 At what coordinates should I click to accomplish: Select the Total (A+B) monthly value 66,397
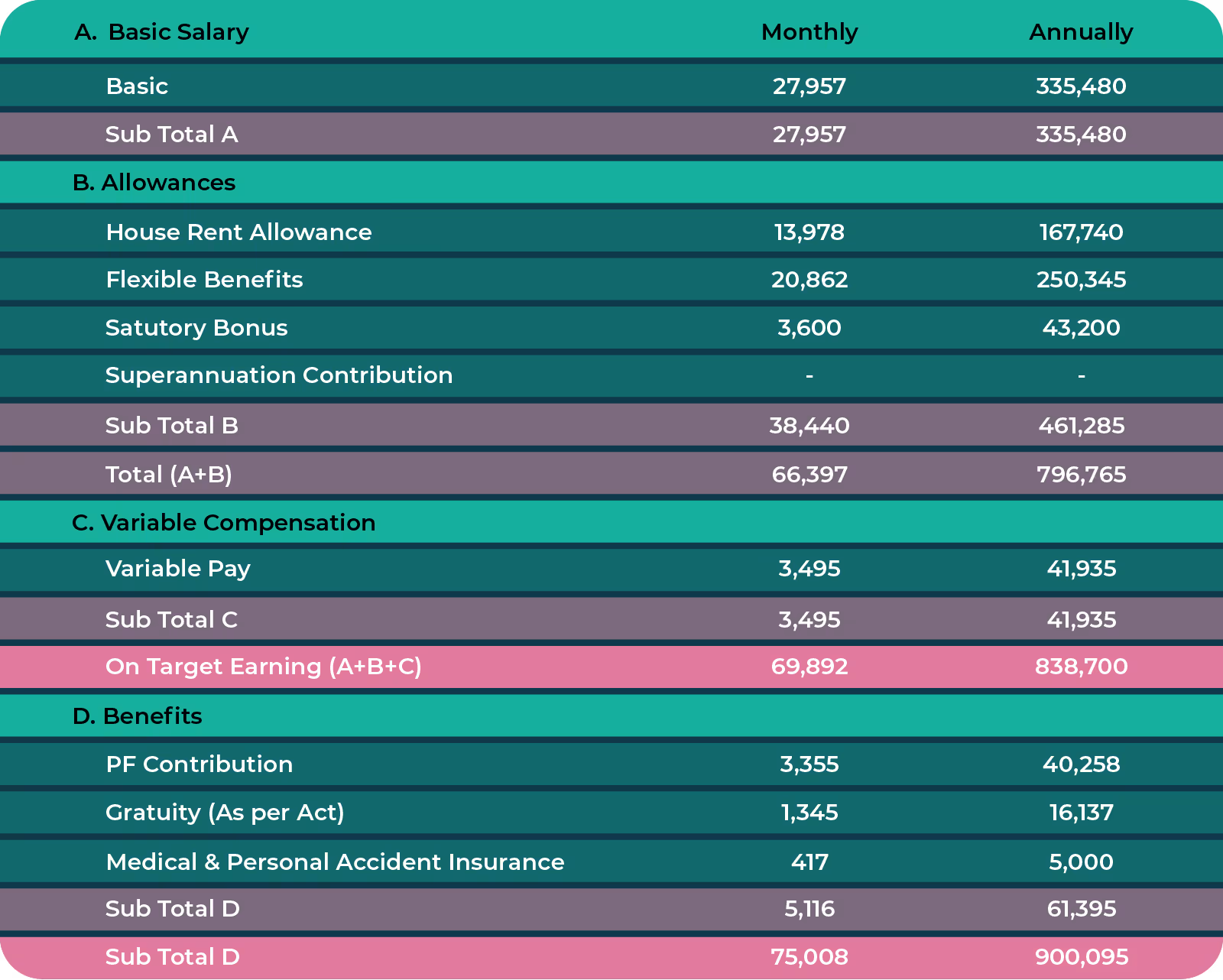[809, 474]
